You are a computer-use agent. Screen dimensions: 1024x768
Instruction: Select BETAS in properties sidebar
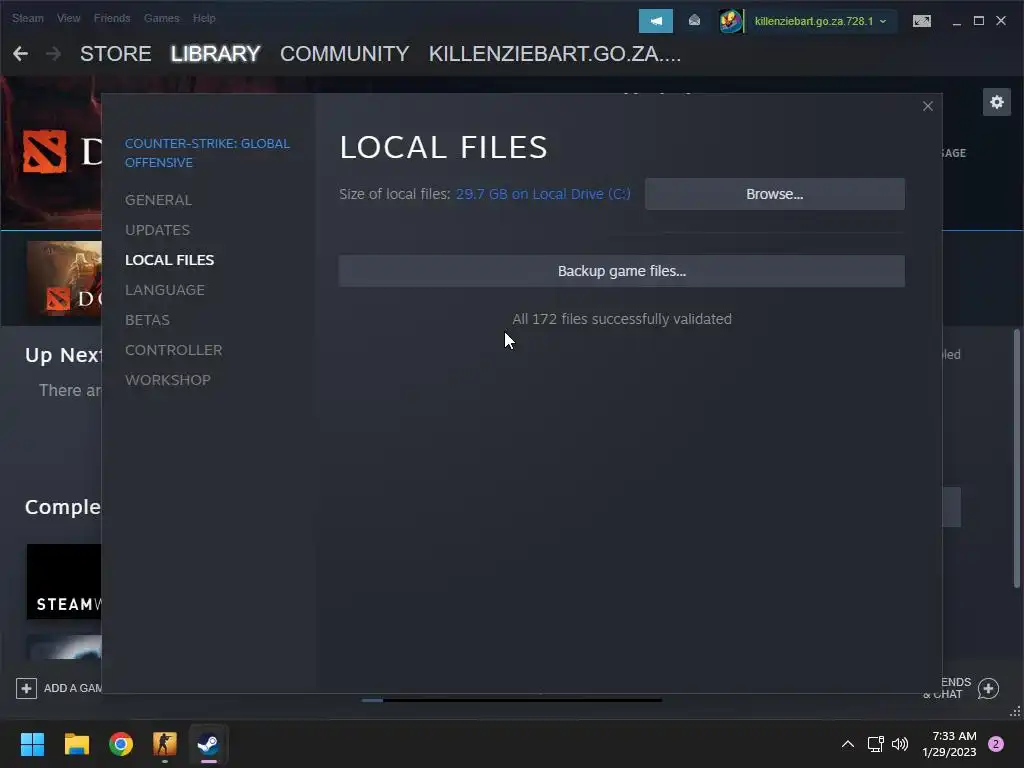coord(147,320)
